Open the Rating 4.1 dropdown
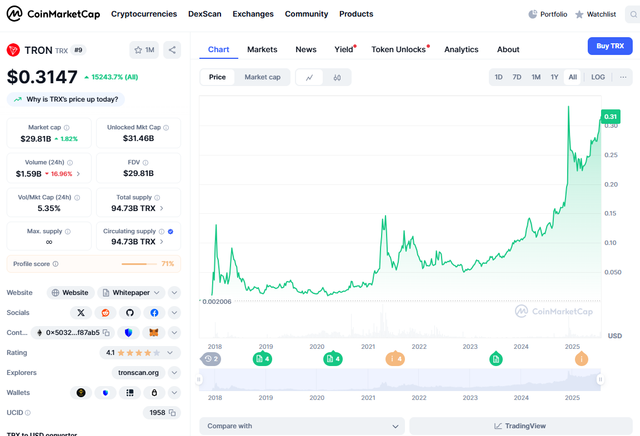 (x=140, y=353)
